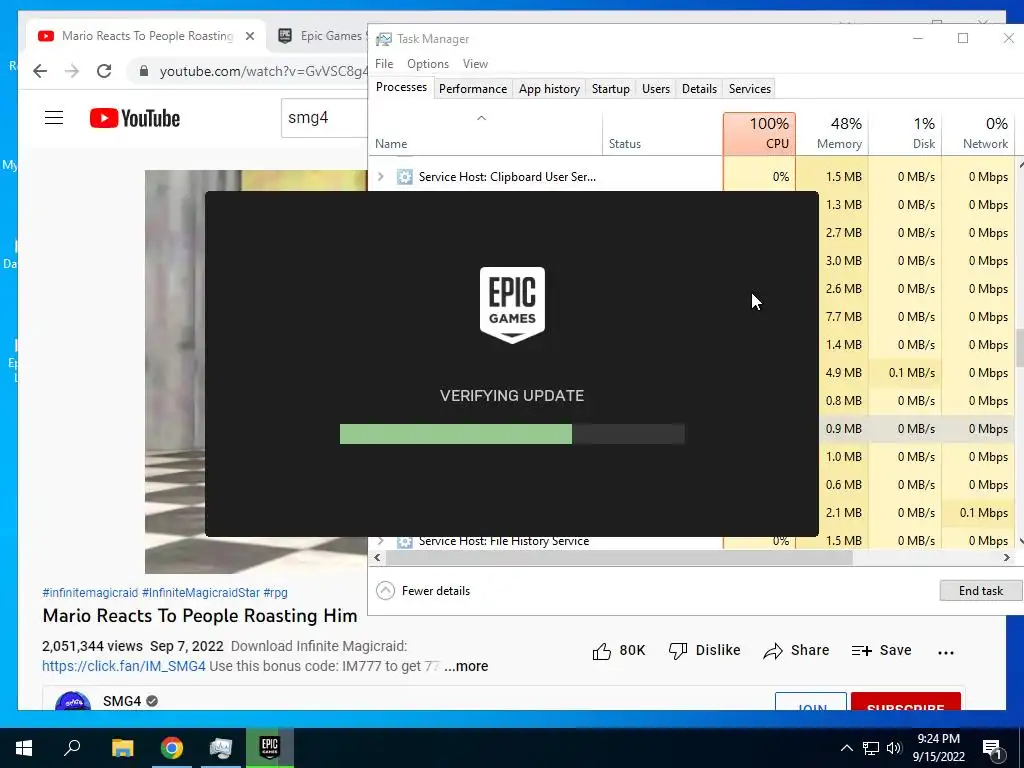This screenshot has height=768, width=1024.
Task: Switch to the App history tab
Action: pos(549,89)
